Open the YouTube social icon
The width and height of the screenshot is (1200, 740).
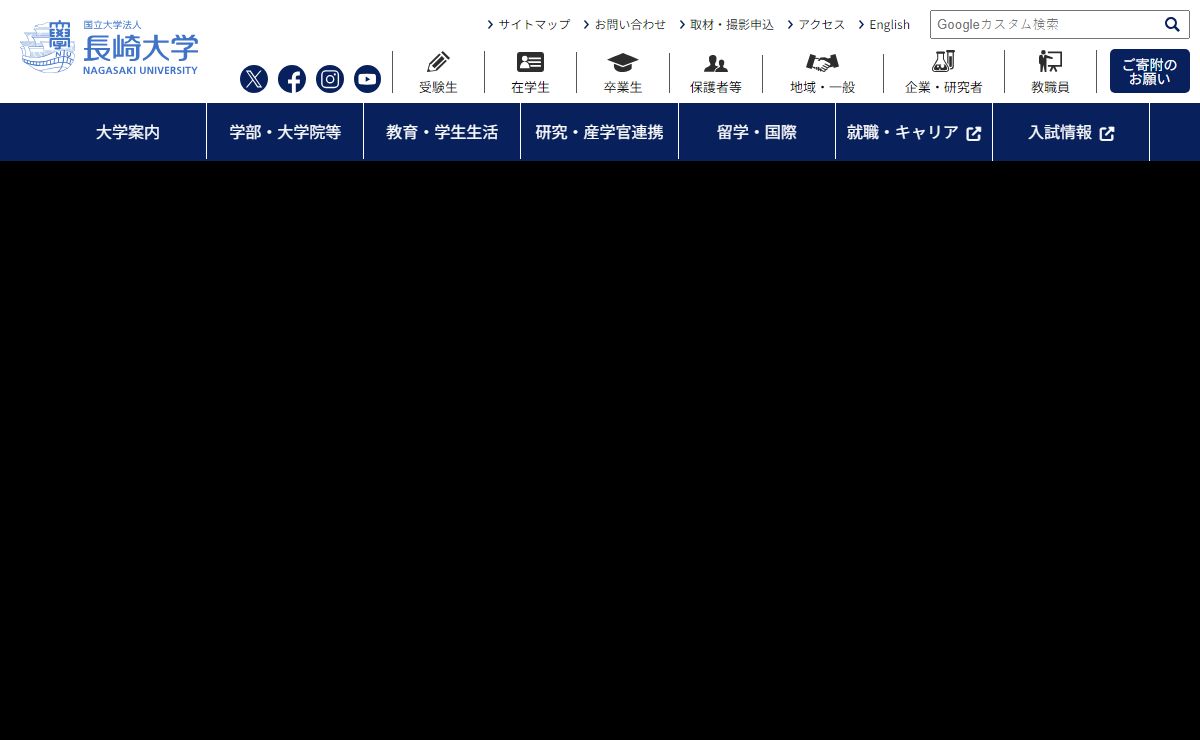(x=368, y=79)
